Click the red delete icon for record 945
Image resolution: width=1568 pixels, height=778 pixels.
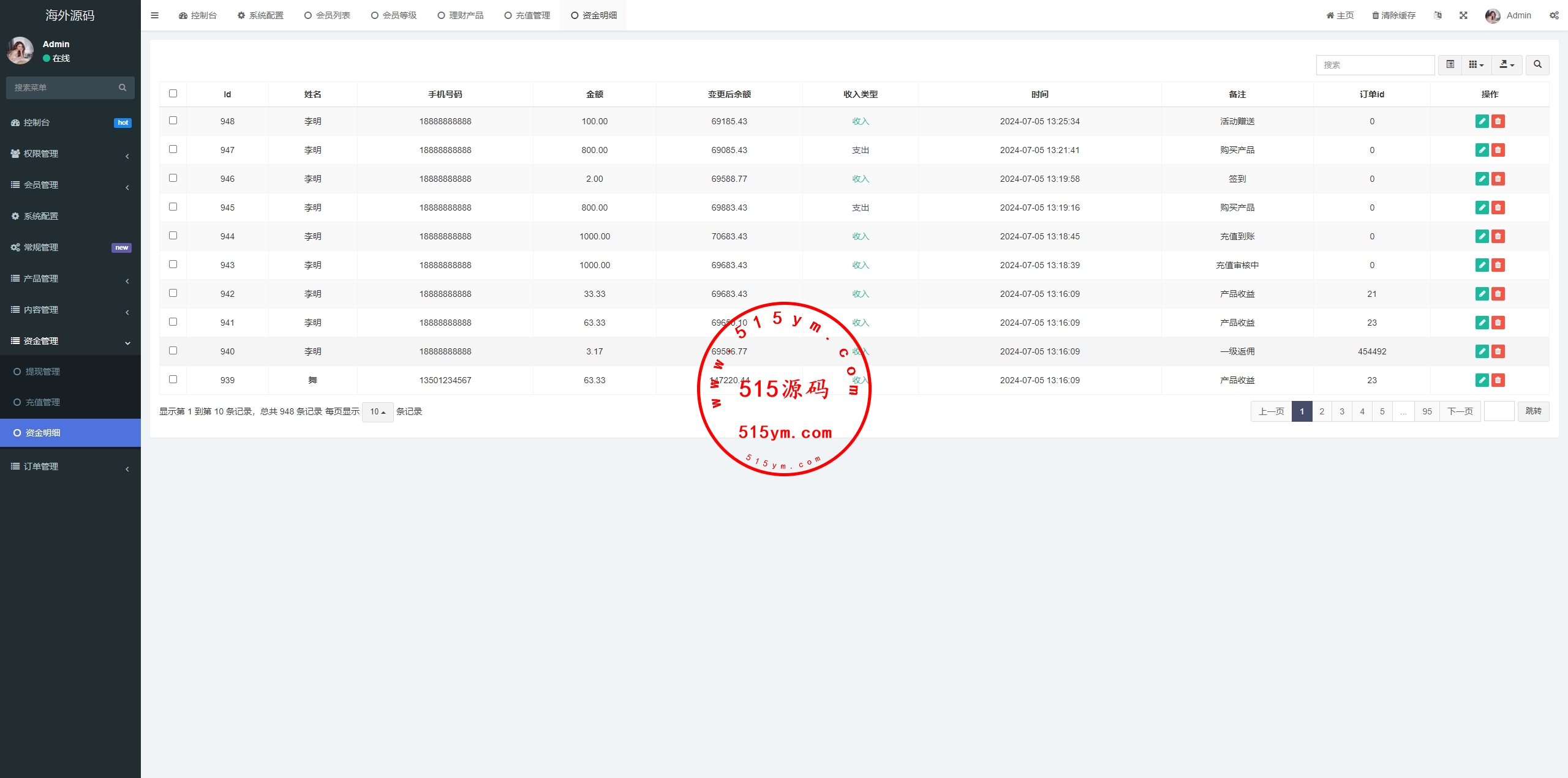pos(1498,208)
